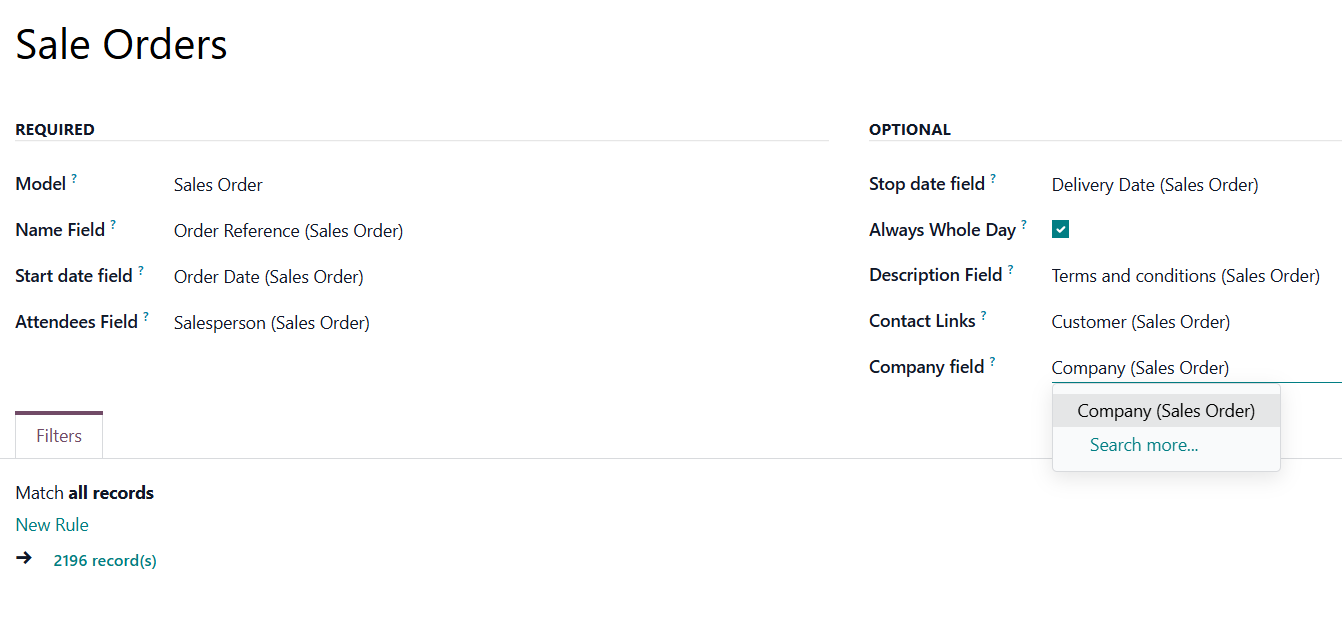Switch to the Filters tab
Screen dimensions: 1342x636
[59, 436]
